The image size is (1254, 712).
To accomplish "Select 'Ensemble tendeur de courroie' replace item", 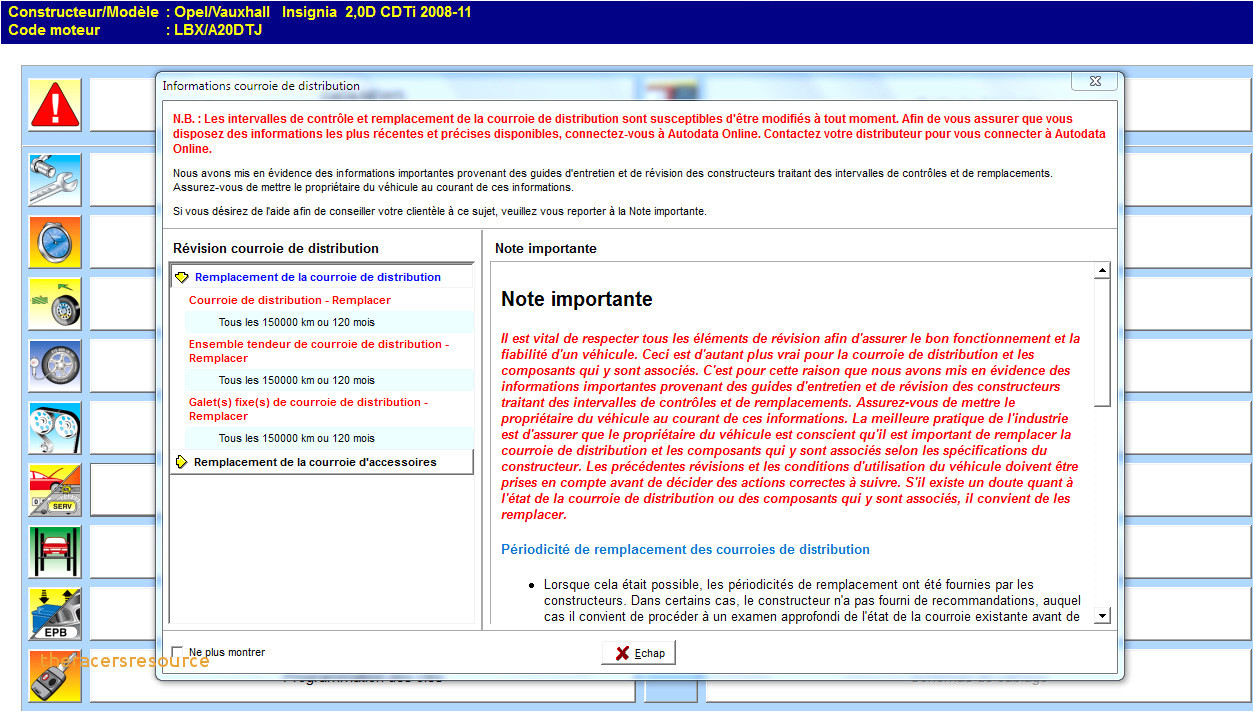I will click(318, 350).
